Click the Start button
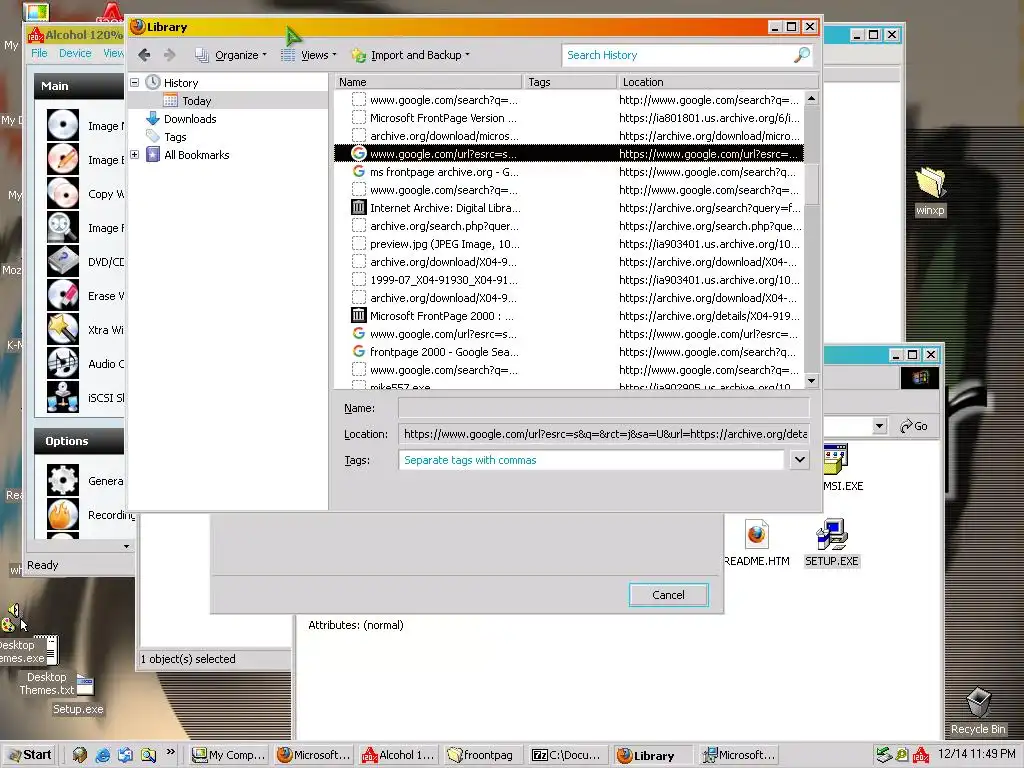1024x768 pixels. tap(30, 755)
